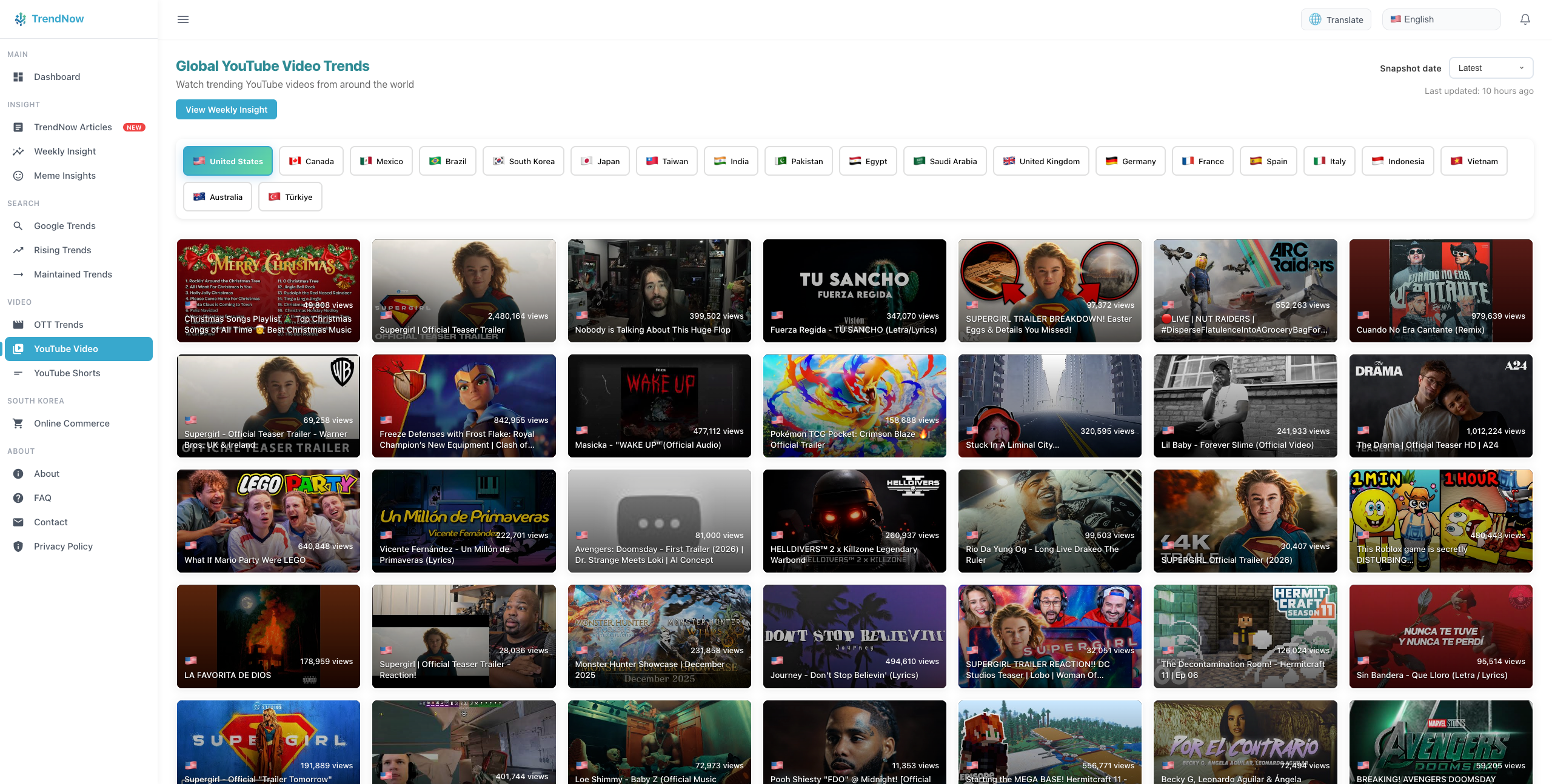Click the Meme Insights smiley icon

click(18, 175)
